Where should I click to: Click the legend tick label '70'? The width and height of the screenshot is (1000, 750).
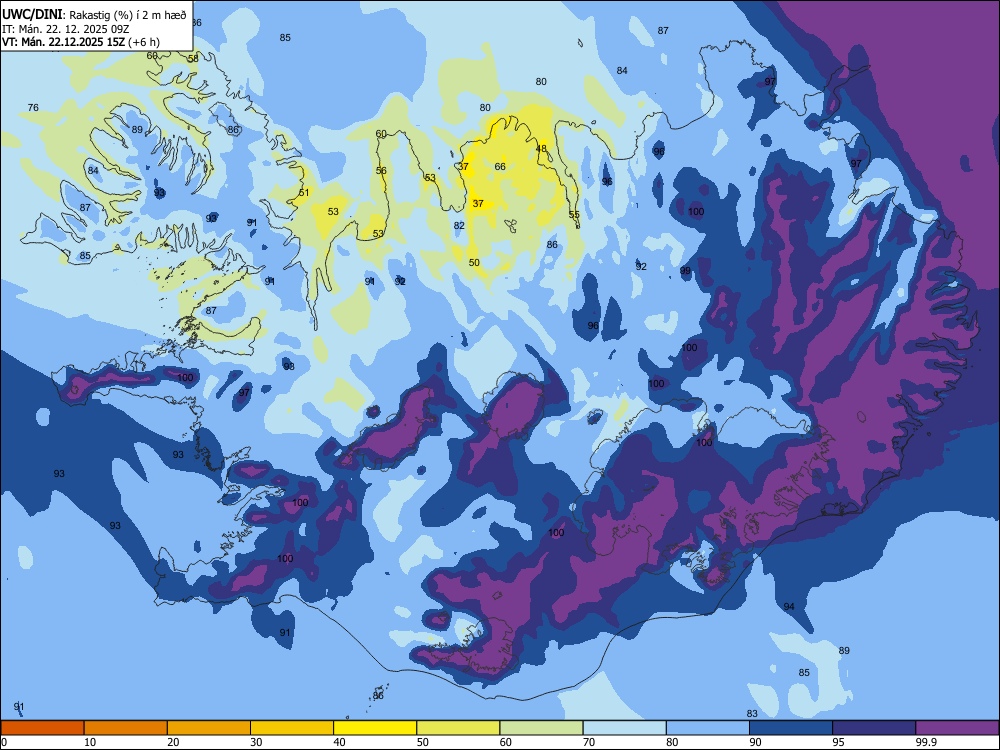[589, 742]
